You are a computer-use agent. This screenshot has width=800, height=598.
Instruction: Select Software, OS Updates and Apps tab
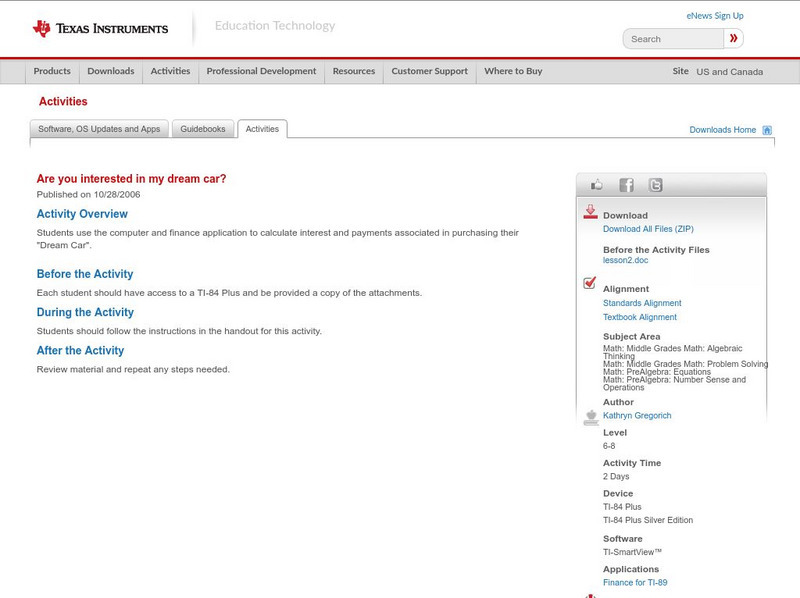pos(99,129)
